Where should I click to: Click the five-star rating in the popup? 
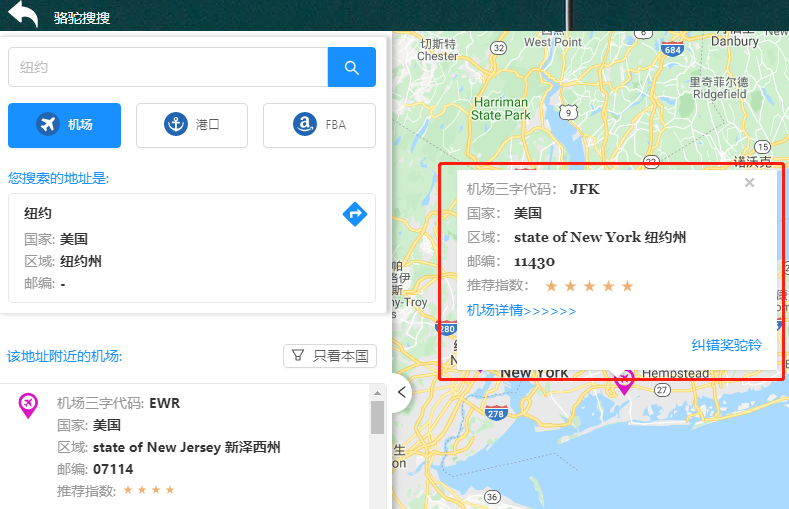[589, 286]
